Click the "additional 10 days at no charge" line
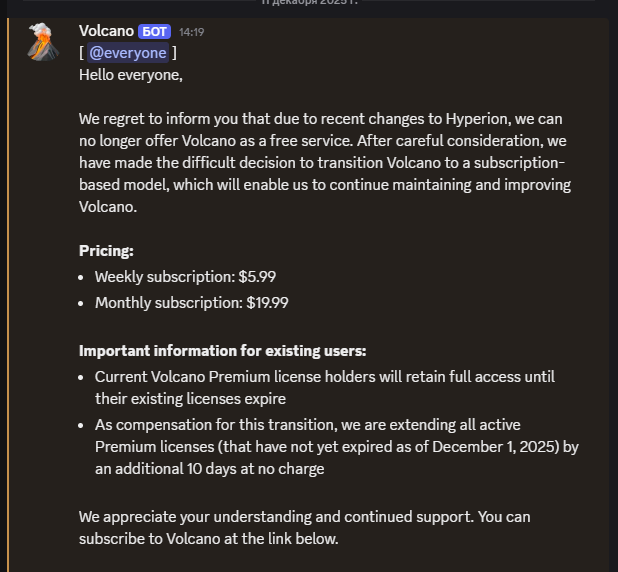This screenshot has width=618, height=572. pyautogui.click(x=210, y=468)
